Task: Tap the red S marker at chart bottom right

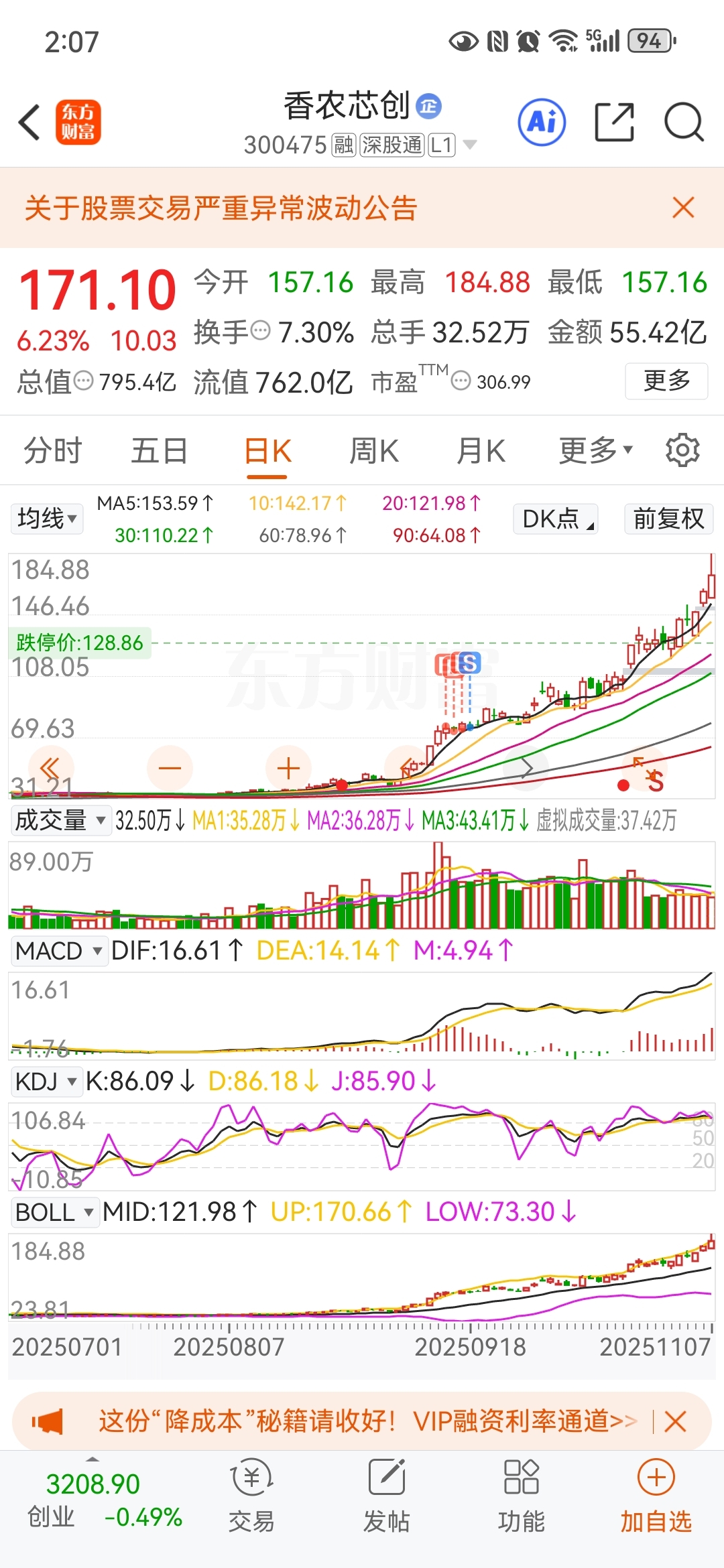Action: pyautogui.click(x=656, y=781)
